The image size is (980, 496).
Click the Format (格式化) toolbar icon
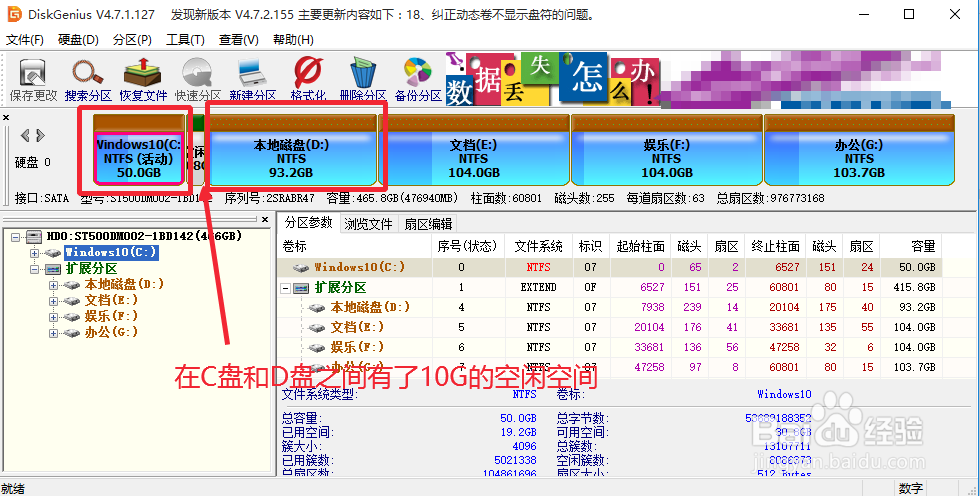coord(308,72)
